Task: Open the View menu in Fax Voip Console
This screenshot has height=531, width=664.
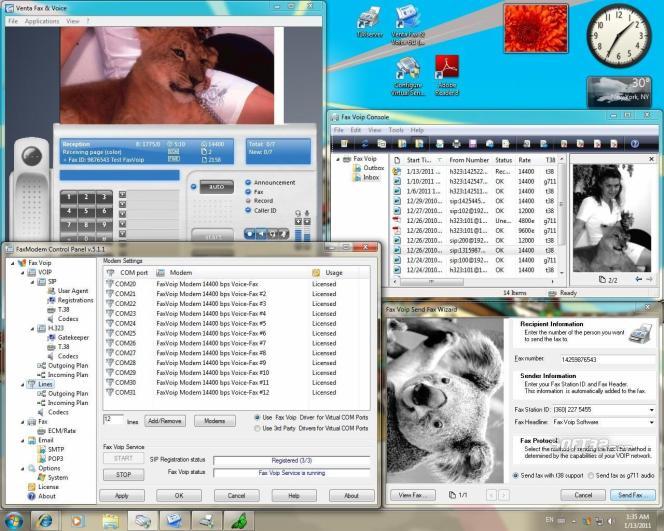Action: point(374,130)
